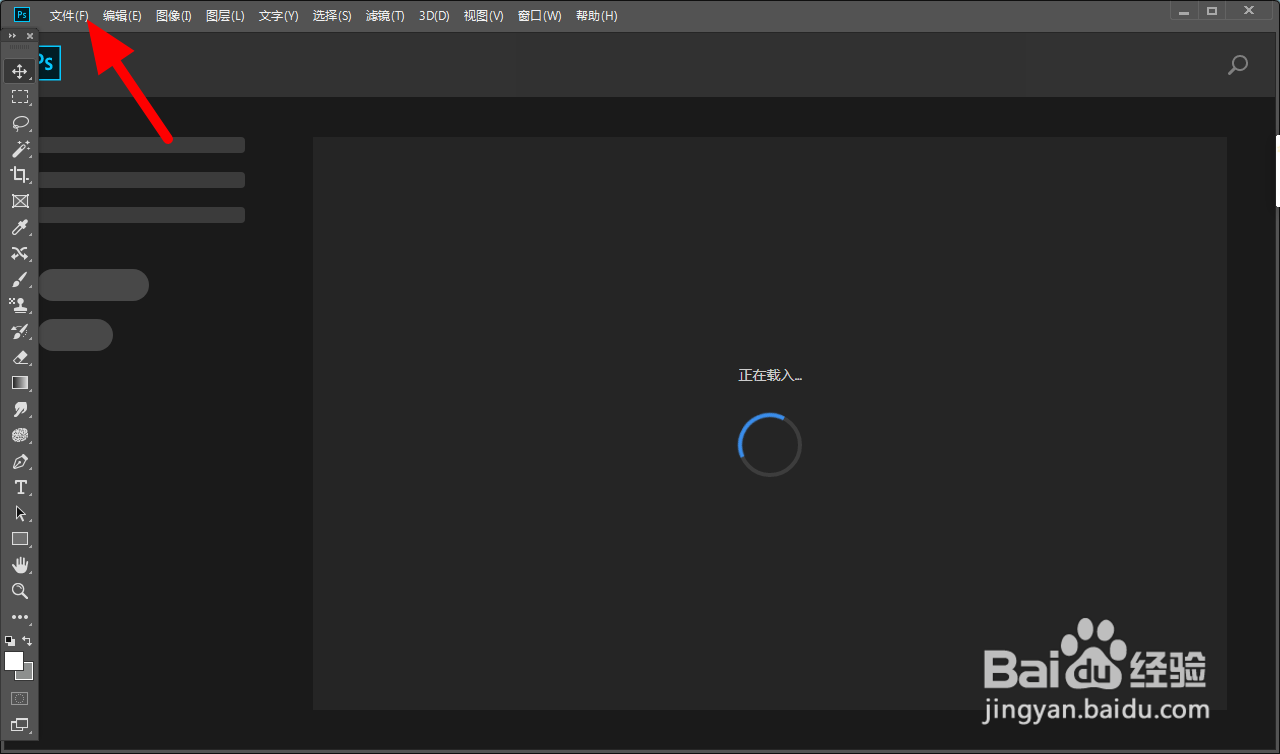The image size is (1280, 754).
Task: Open the 文件(F) menu
Action: 69,16
